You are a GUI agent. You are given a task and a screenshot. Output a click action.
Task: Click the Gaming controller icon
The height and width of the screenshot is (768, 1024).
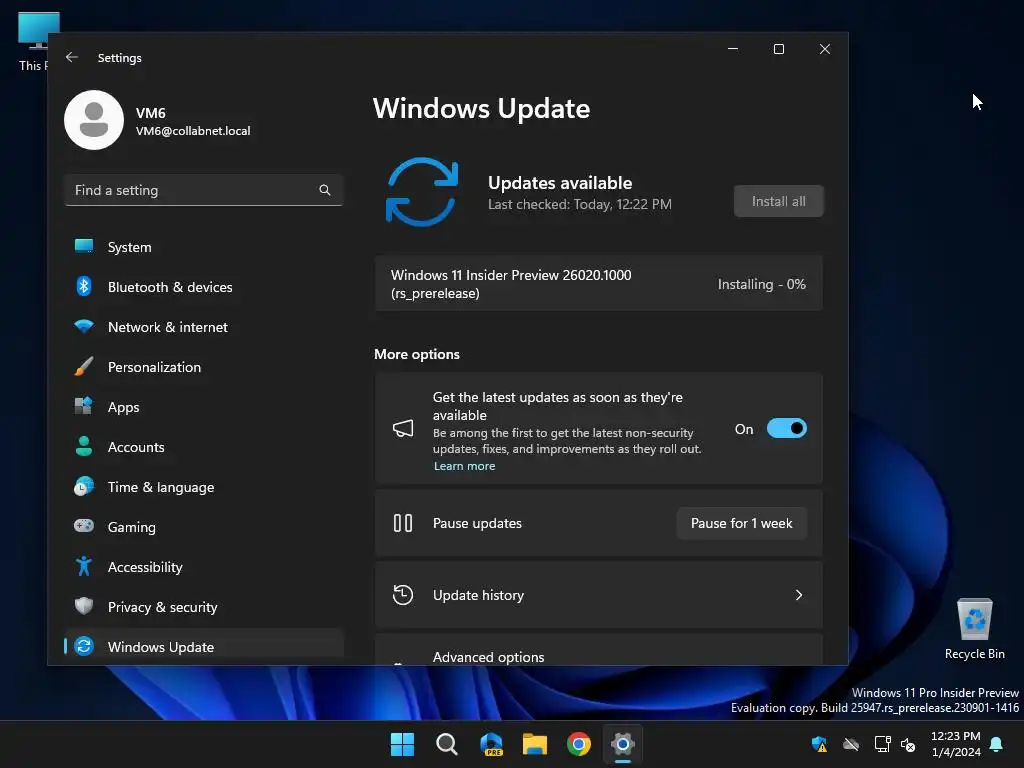click(84, 526)
